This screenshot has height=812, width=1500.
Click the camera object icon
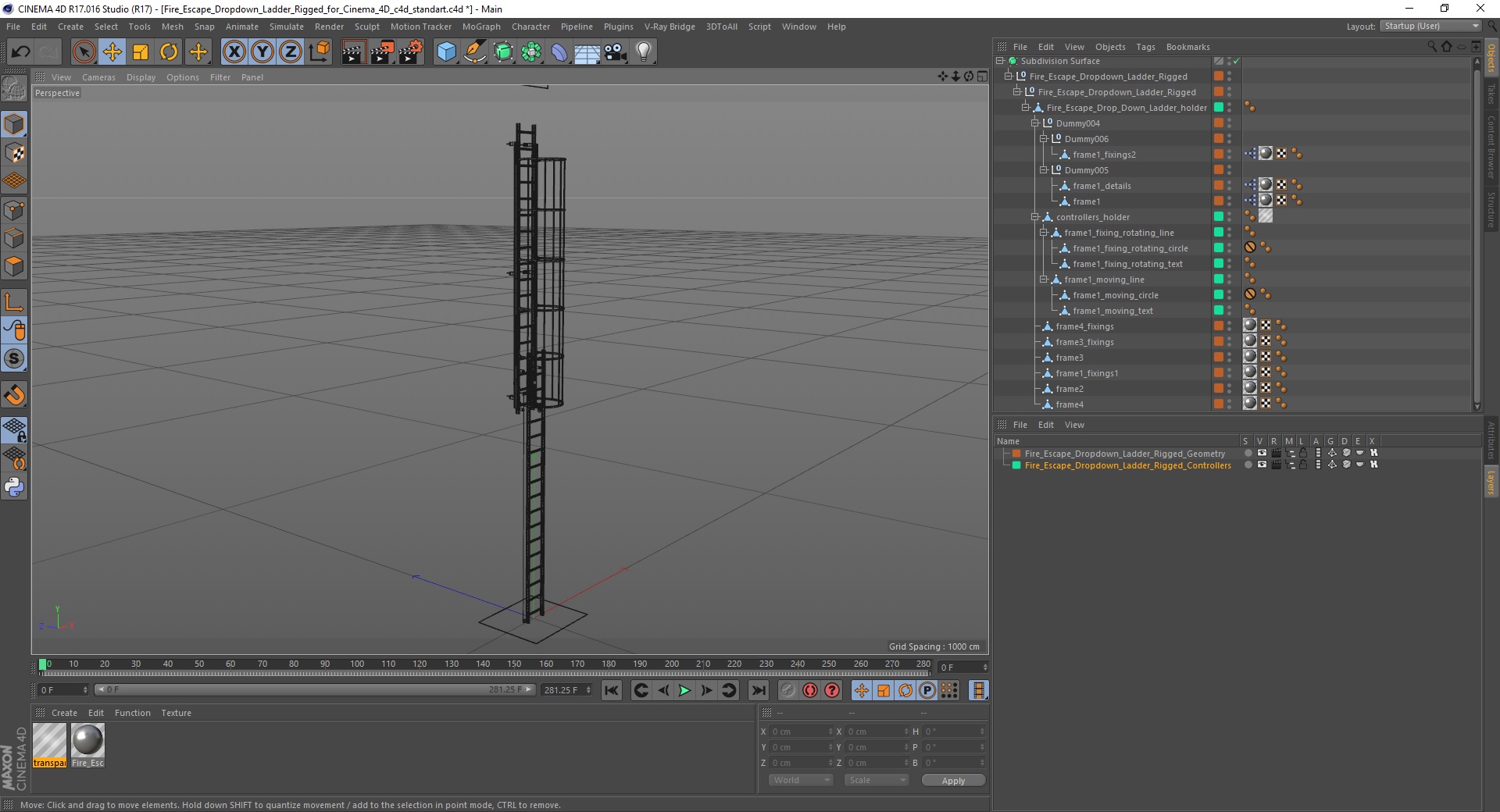point(616,52)
